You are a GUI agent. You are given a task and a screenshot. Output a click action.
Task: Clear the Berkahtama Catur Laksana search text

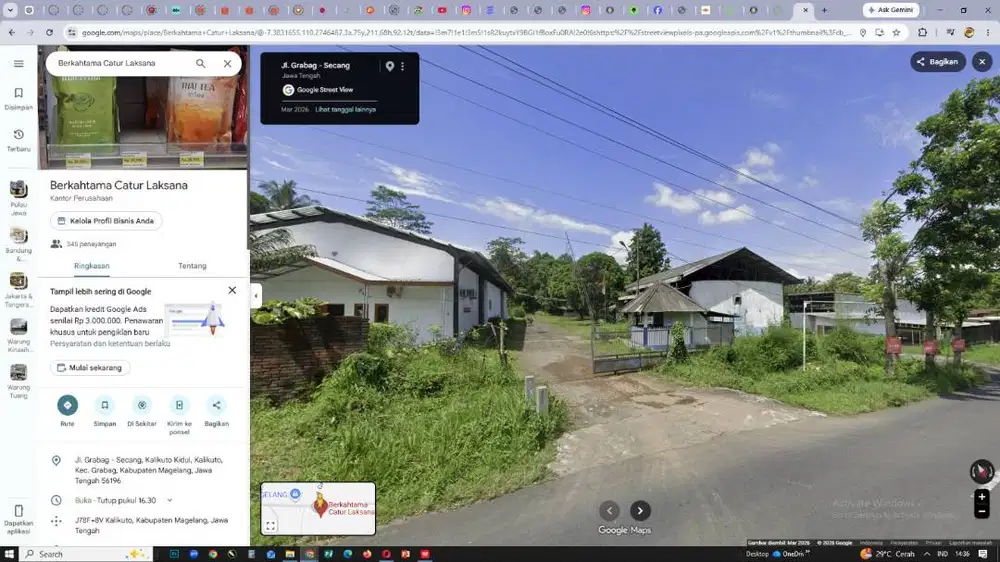[227, 63]
